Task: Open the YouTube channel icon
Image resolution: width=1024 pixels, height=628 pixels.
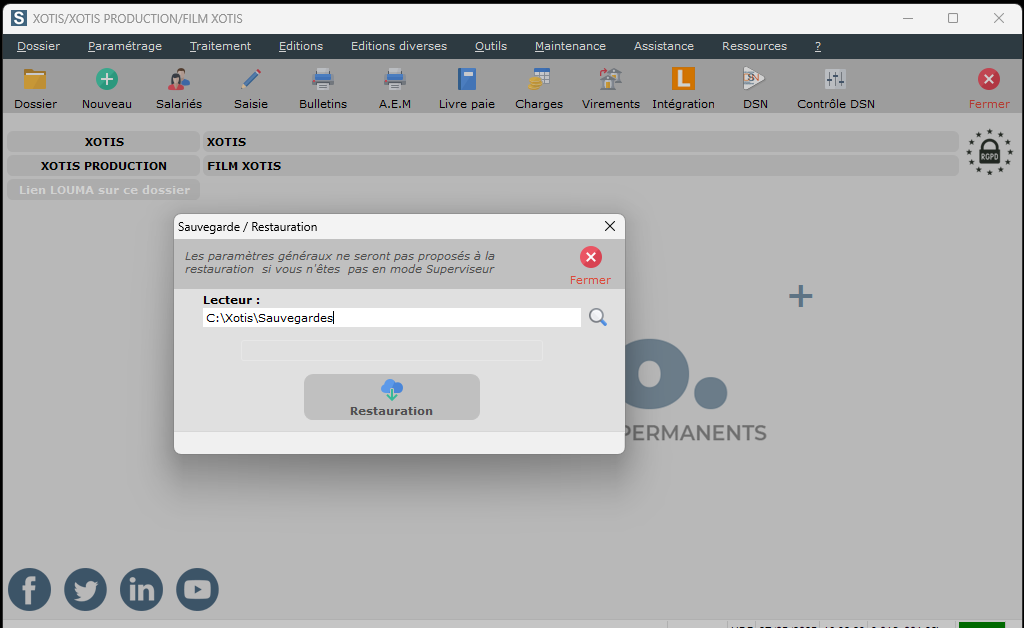Action: point(197,589)
